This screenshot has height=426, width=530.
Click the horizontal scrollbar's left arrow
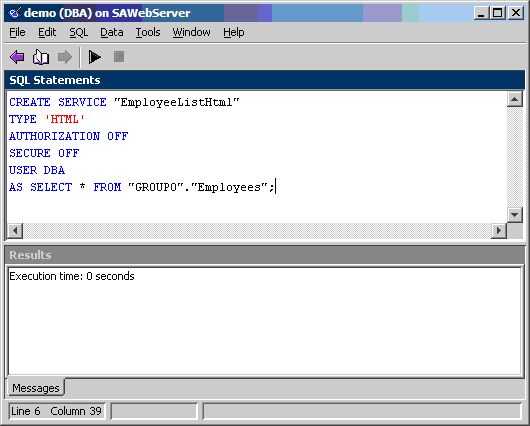[x=15, y=231]
